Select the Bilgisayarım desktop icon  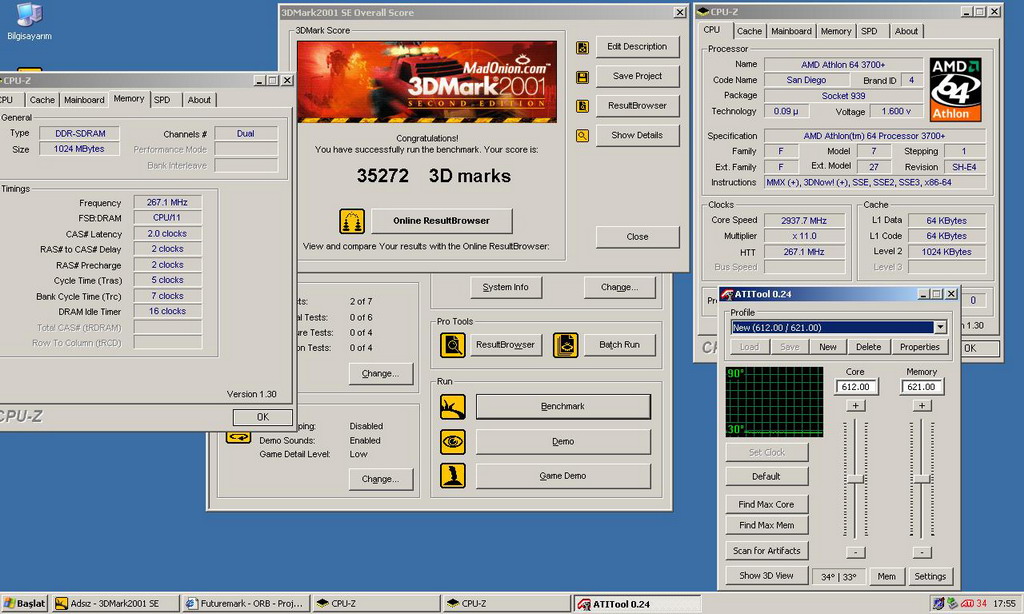pyautogui.click(x=29, y=22)
